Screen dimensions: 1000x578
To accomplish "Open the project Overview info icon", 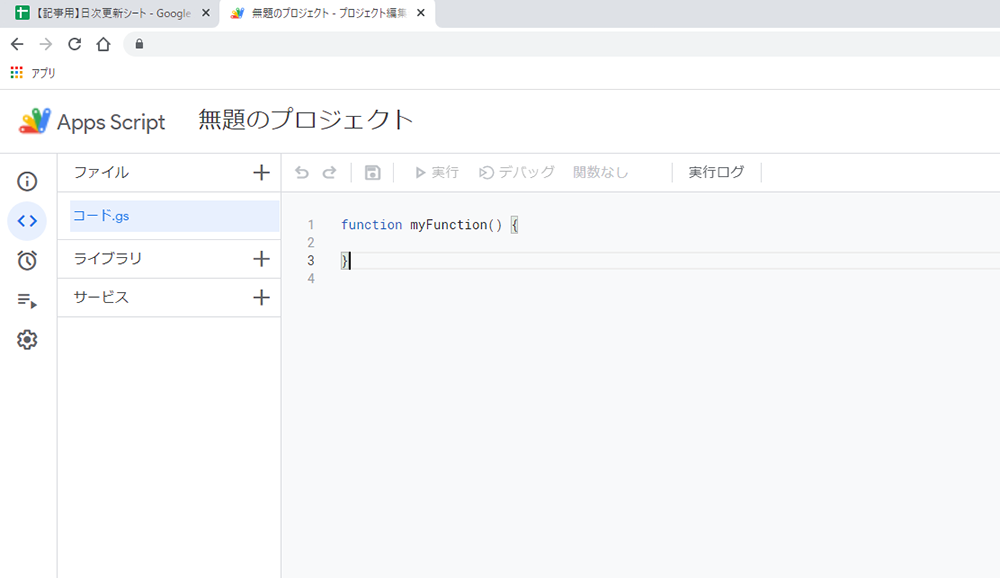I will click(27, 181).
